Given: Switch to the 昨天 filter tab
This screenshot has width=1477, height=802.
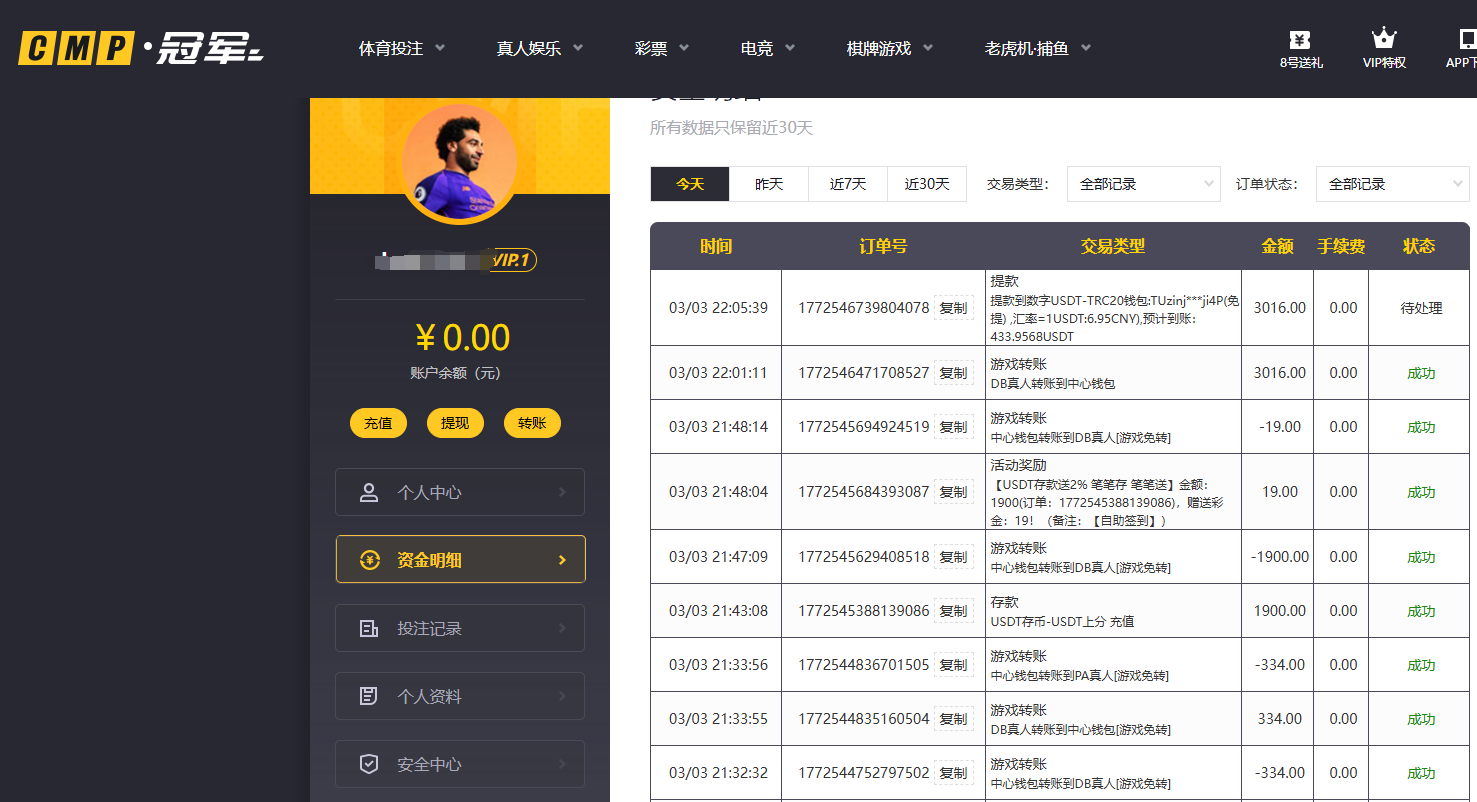Looking at the screenshot, I should click(x=768, y=184).
